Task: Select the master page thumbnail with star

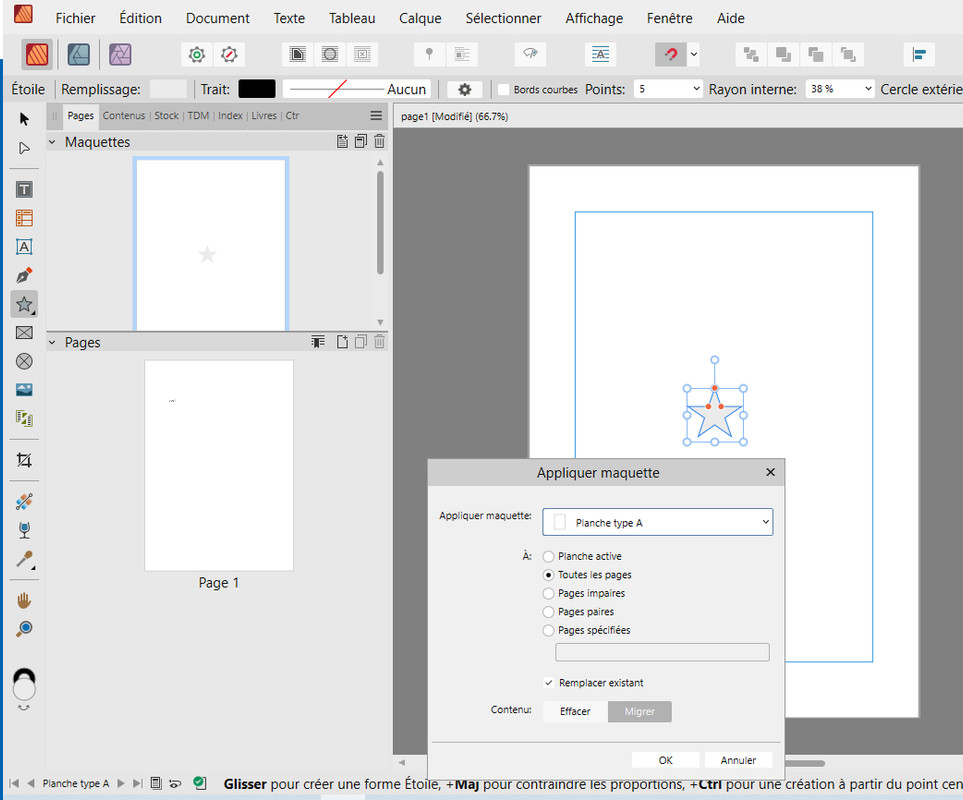Action: click(211, 244)
